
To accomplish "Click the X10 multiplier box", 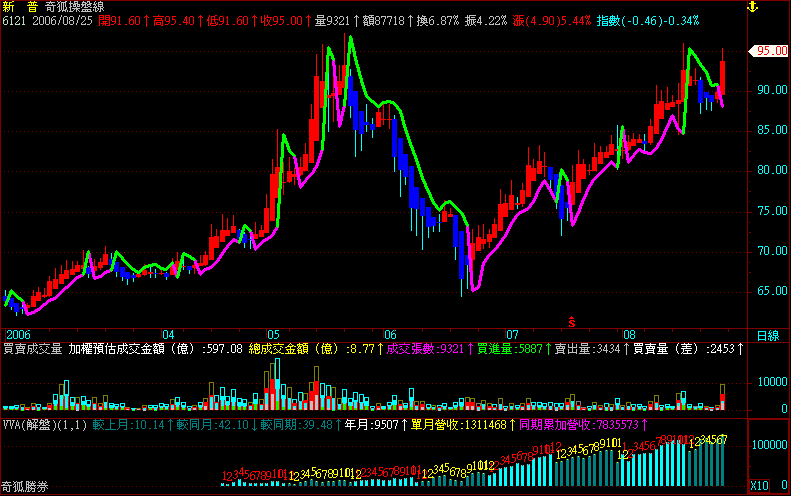I will [x=759, y=486].
